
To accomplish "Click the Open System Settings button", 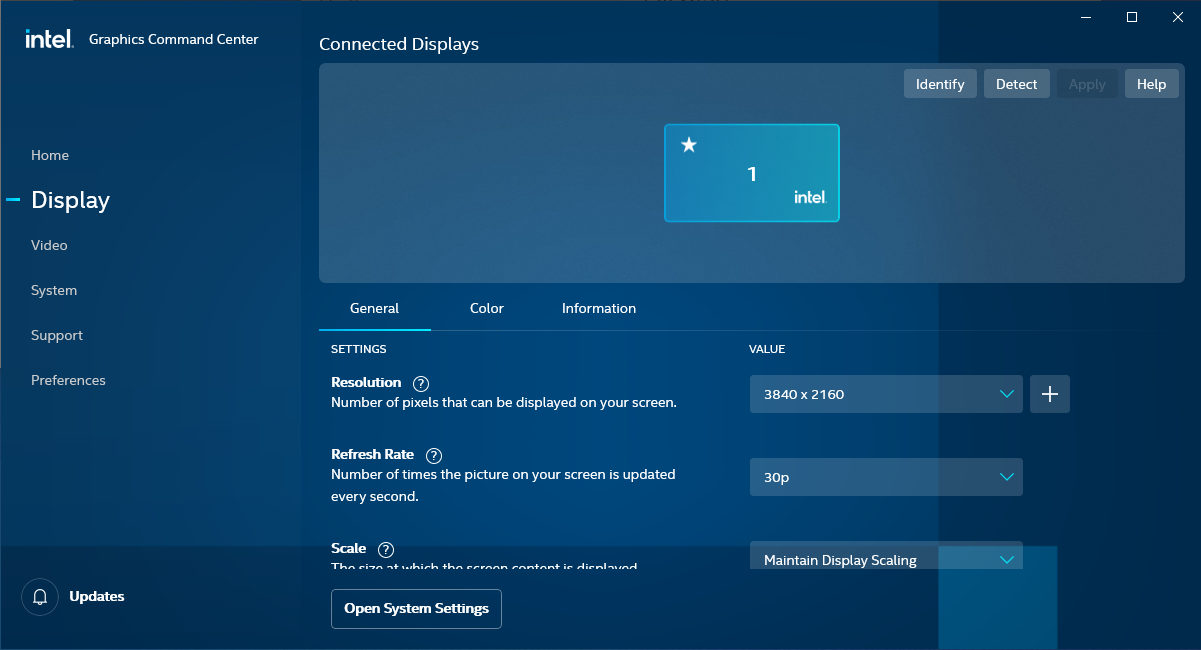I will tap(416, 608).
